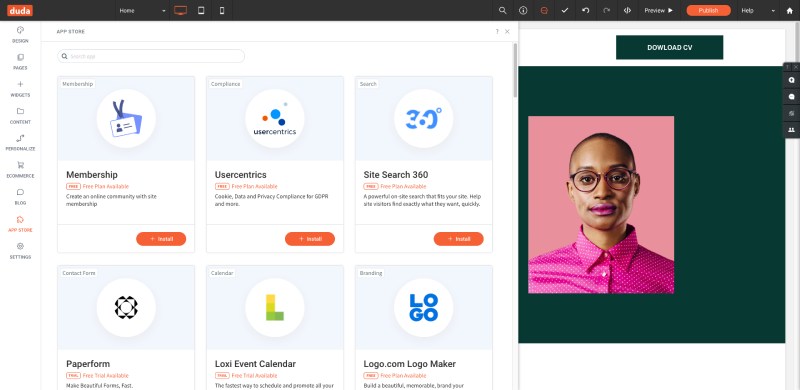Click the Usercentrics app title
Image resolution: width=800 pixels, height=390 pixels.
240,175
